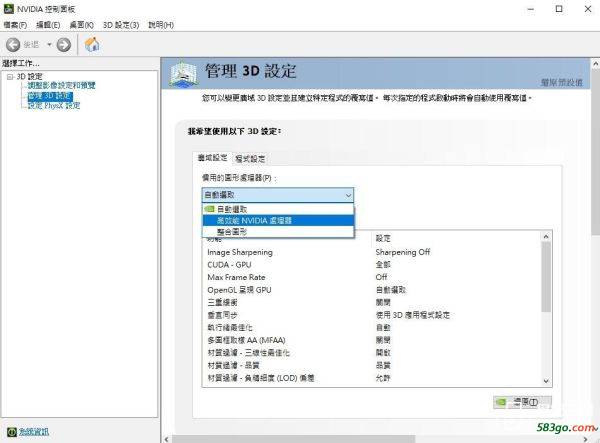This screenshot has height=443, width=600.
Task: Close the NVIDIA control panel window
Action: (588, 9)
